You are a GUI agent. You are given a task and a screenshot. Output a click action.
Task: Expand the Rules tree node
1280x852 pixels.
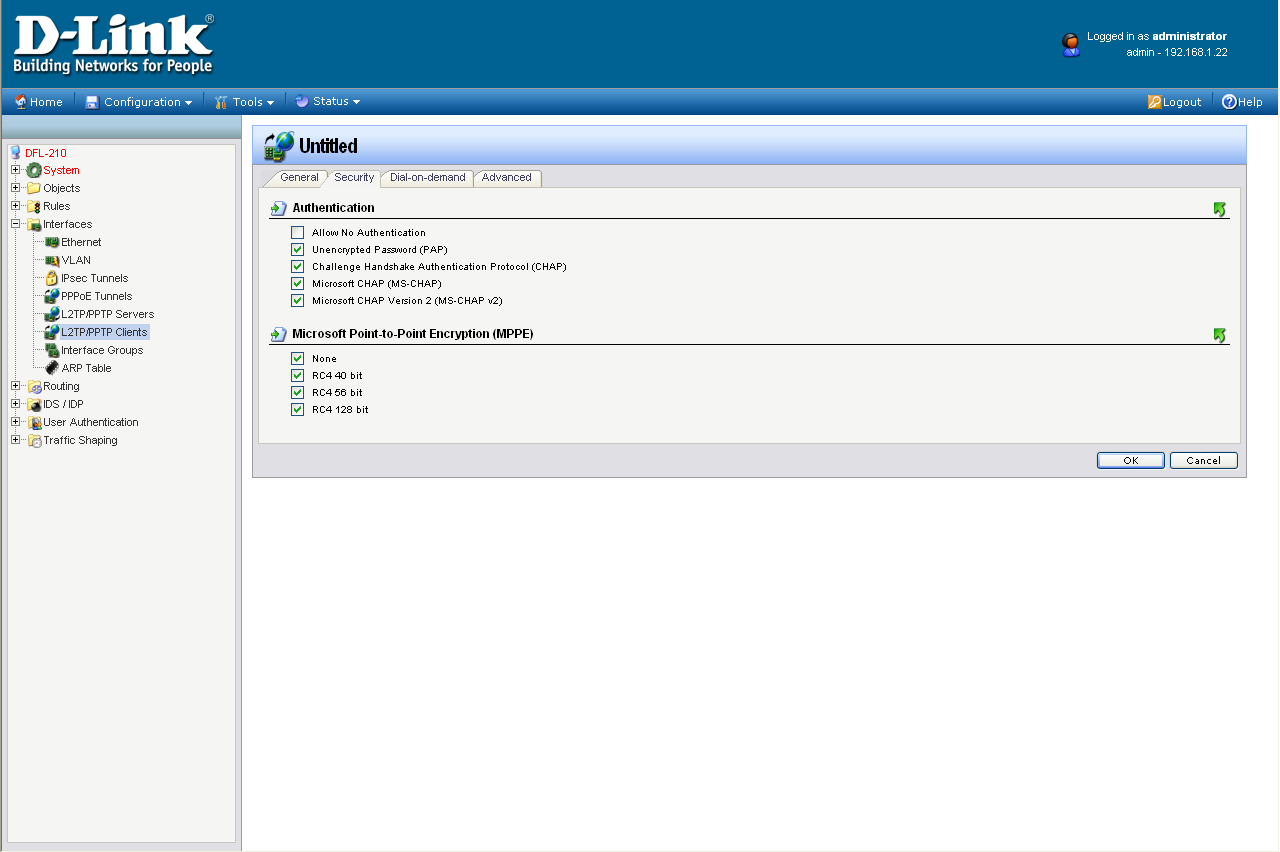(16, 206)
